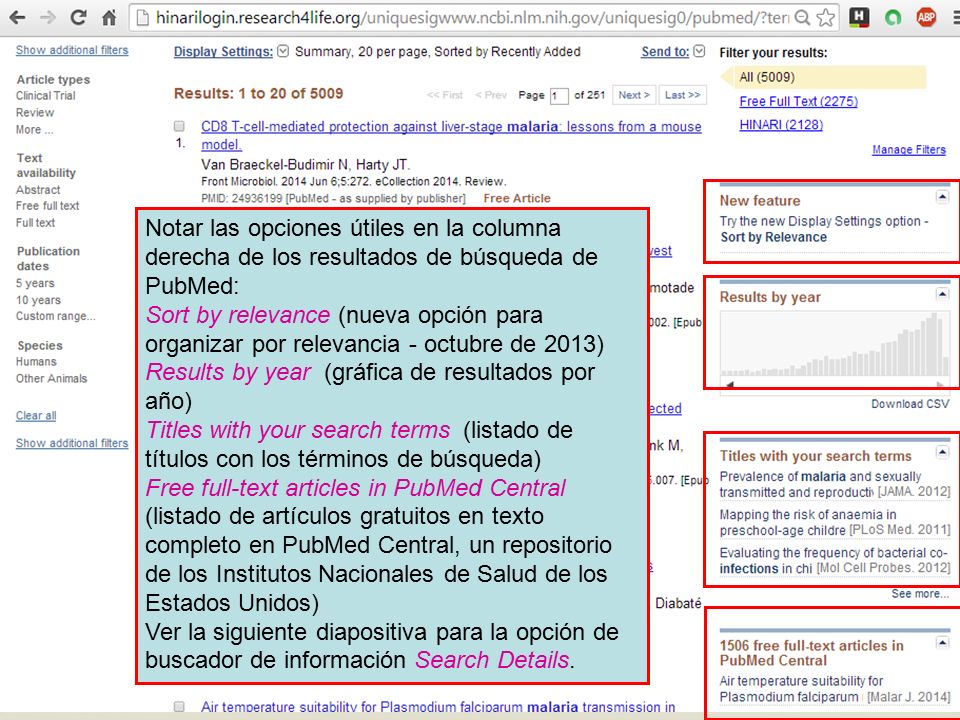Screen dimensions: 960x720
Task: Check the box beside Air temperature suitability result
Action: coord(179,707)
